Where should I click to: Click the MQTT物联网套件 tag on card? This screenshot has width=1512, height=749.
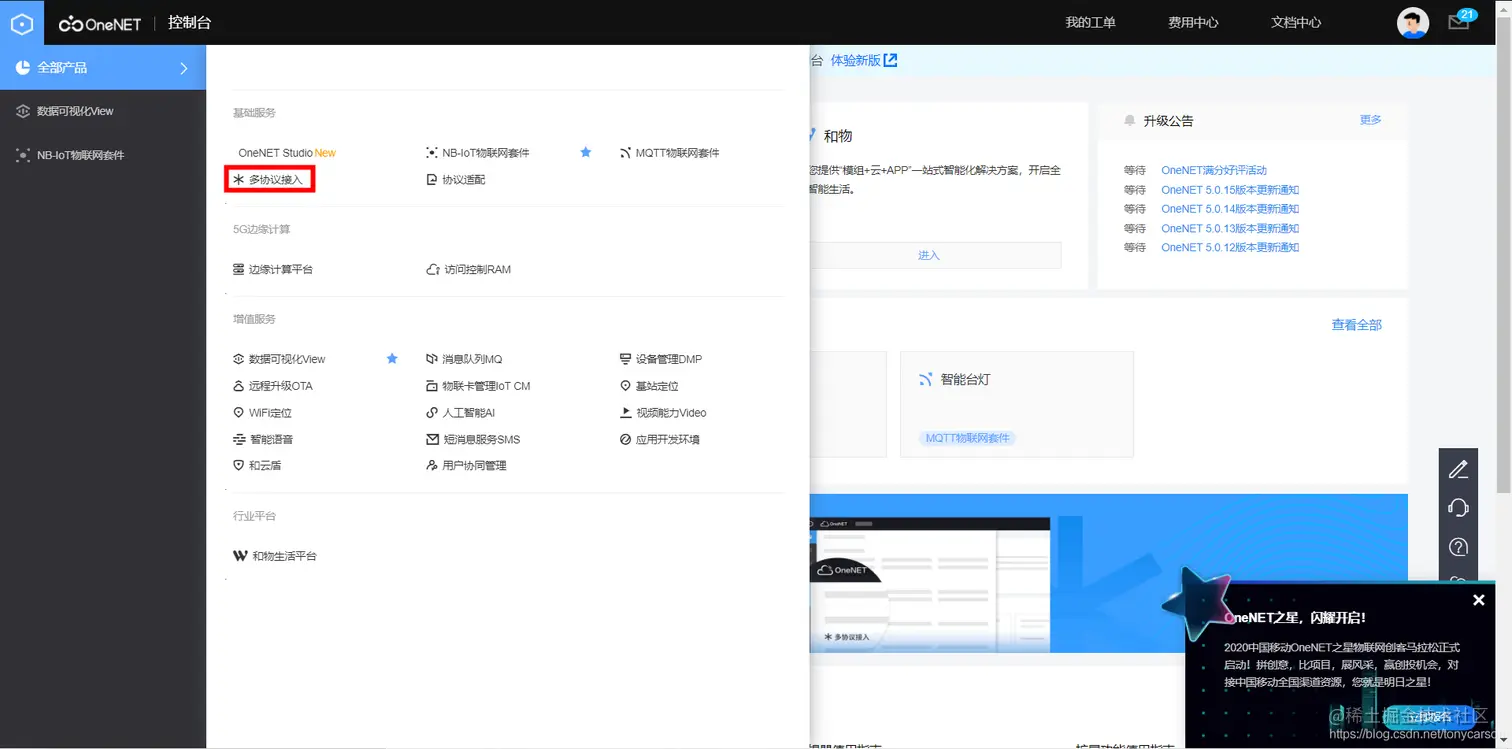pos(968,438)
